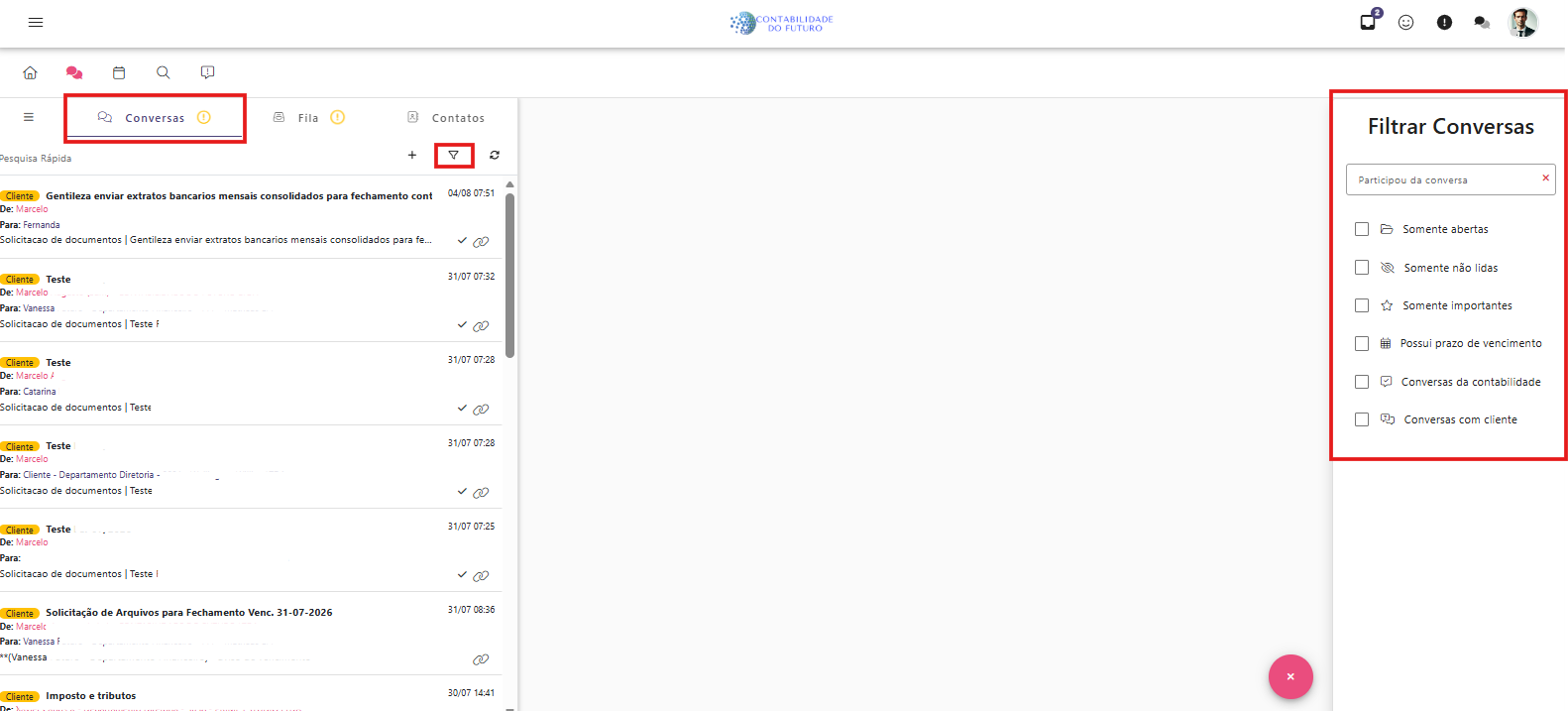
Task: Open the Teste conversation addressed to Catarina
Action: 250,384
